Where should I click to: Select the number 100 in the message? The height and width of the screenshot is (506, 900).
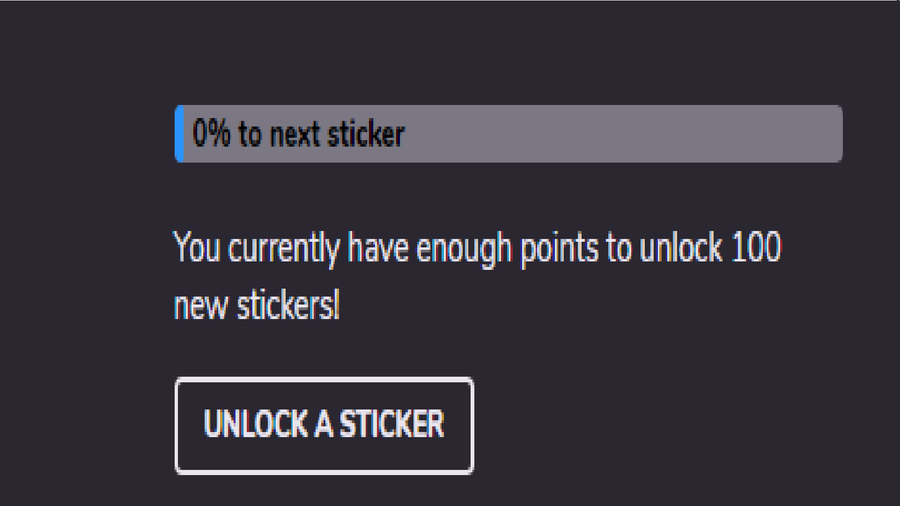(755, 248)
